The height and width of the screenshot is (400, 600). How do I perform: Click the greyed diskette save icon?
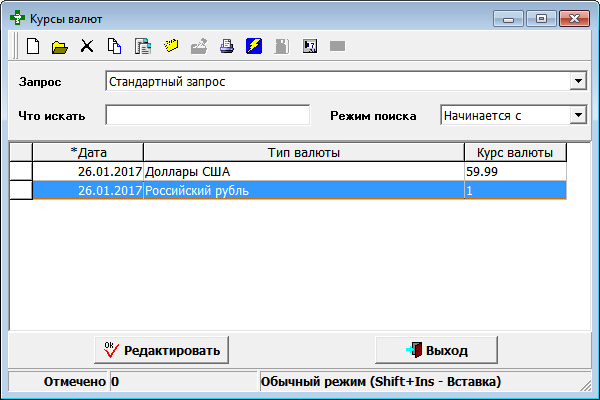click(x=282, y=46)
